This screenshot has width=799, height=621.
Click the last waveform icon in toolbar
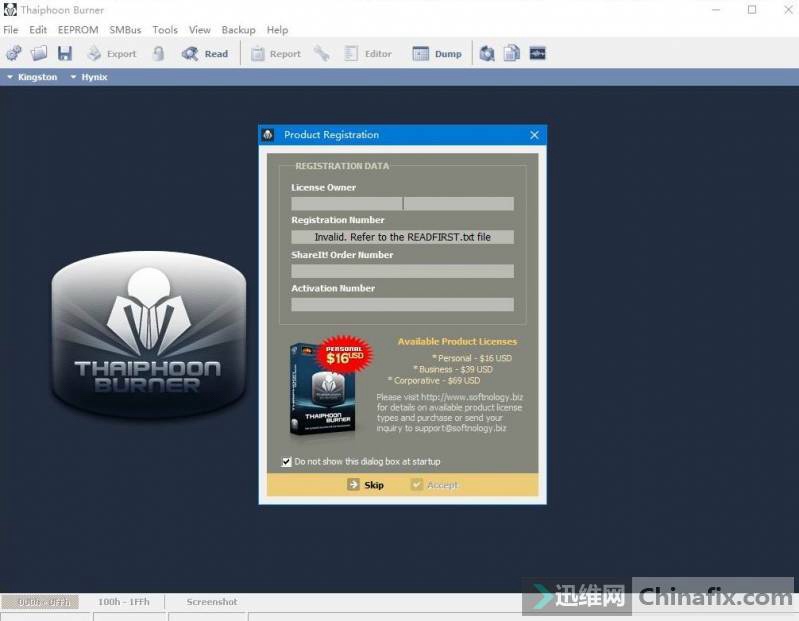pyautogui.click(x=537, y=54)
